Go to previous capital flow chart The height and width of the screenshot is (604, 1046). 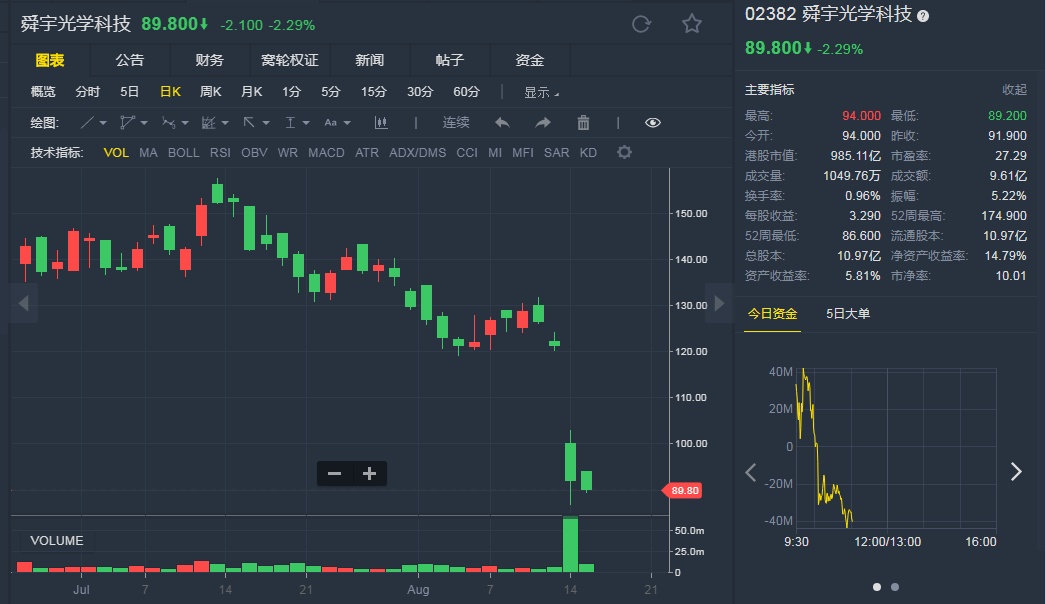pos(750,473)
